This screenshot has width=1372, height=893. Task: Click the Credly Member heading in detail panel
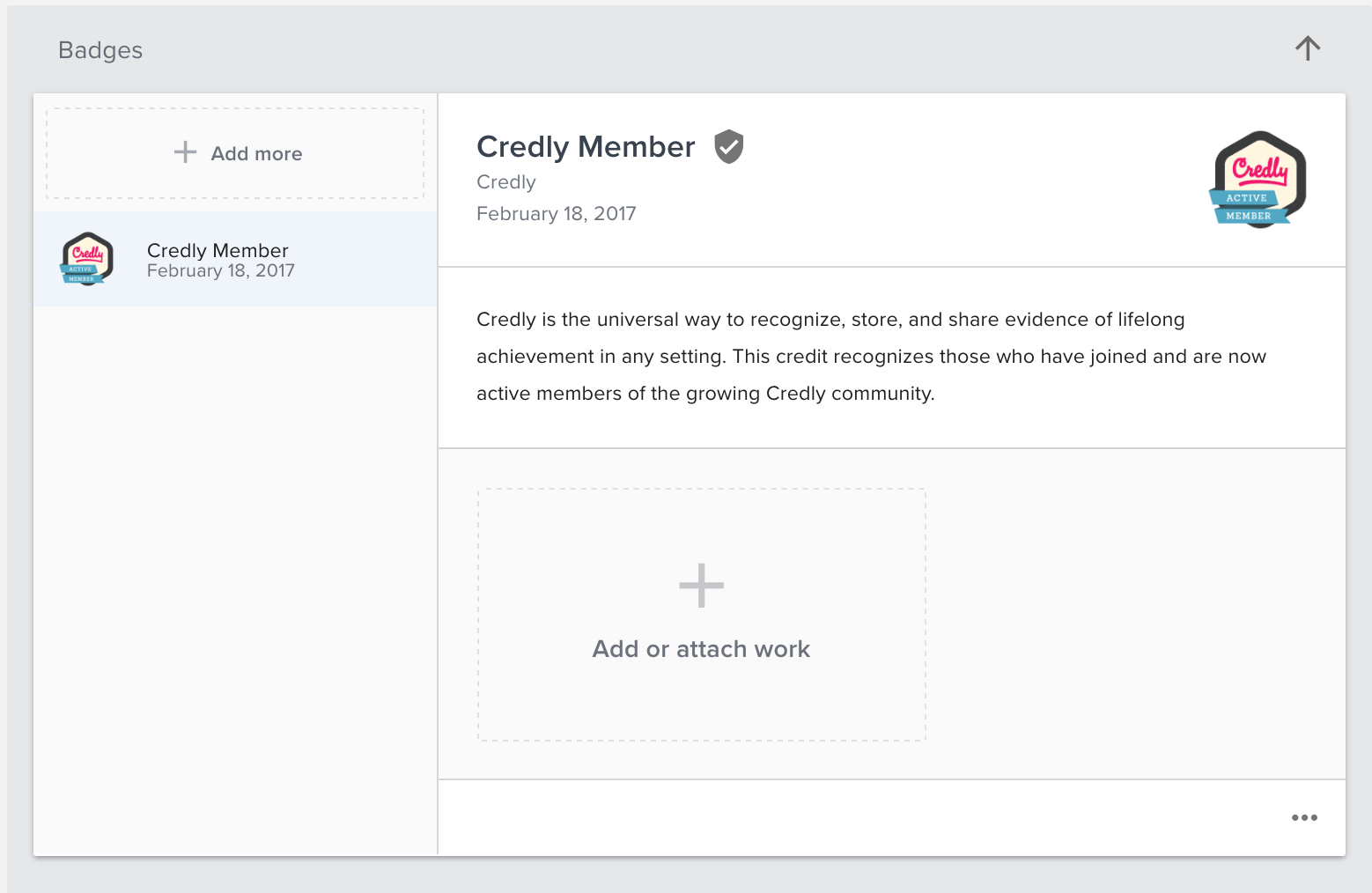click(x=586, y=147)
